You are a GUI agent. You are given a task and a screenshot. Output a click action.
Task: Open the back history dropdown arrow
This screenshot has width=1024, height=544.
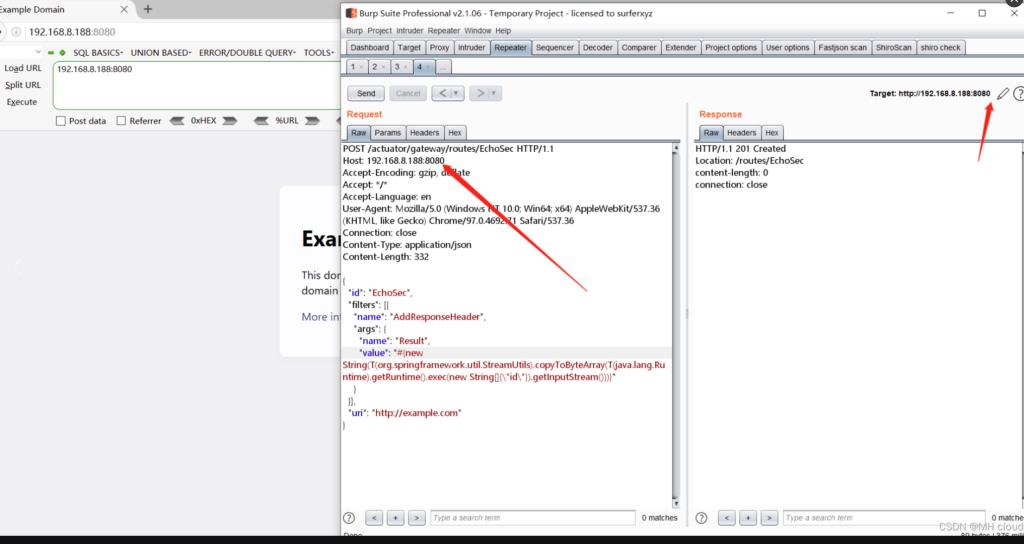point(456,93)
